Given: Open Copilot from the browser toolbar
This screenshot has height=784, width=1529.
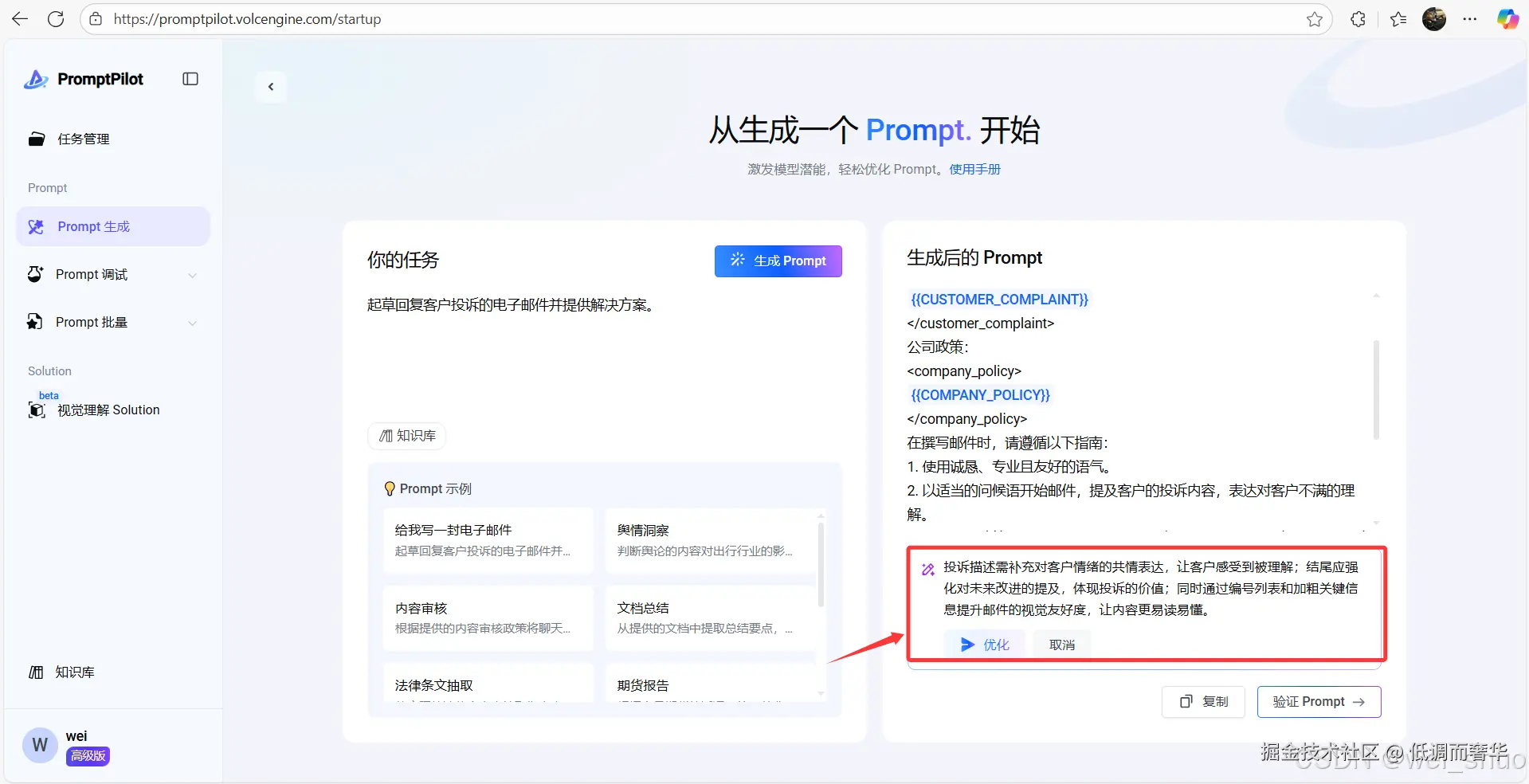Looking at the screenshot, I should click(x=1507, y=18).
